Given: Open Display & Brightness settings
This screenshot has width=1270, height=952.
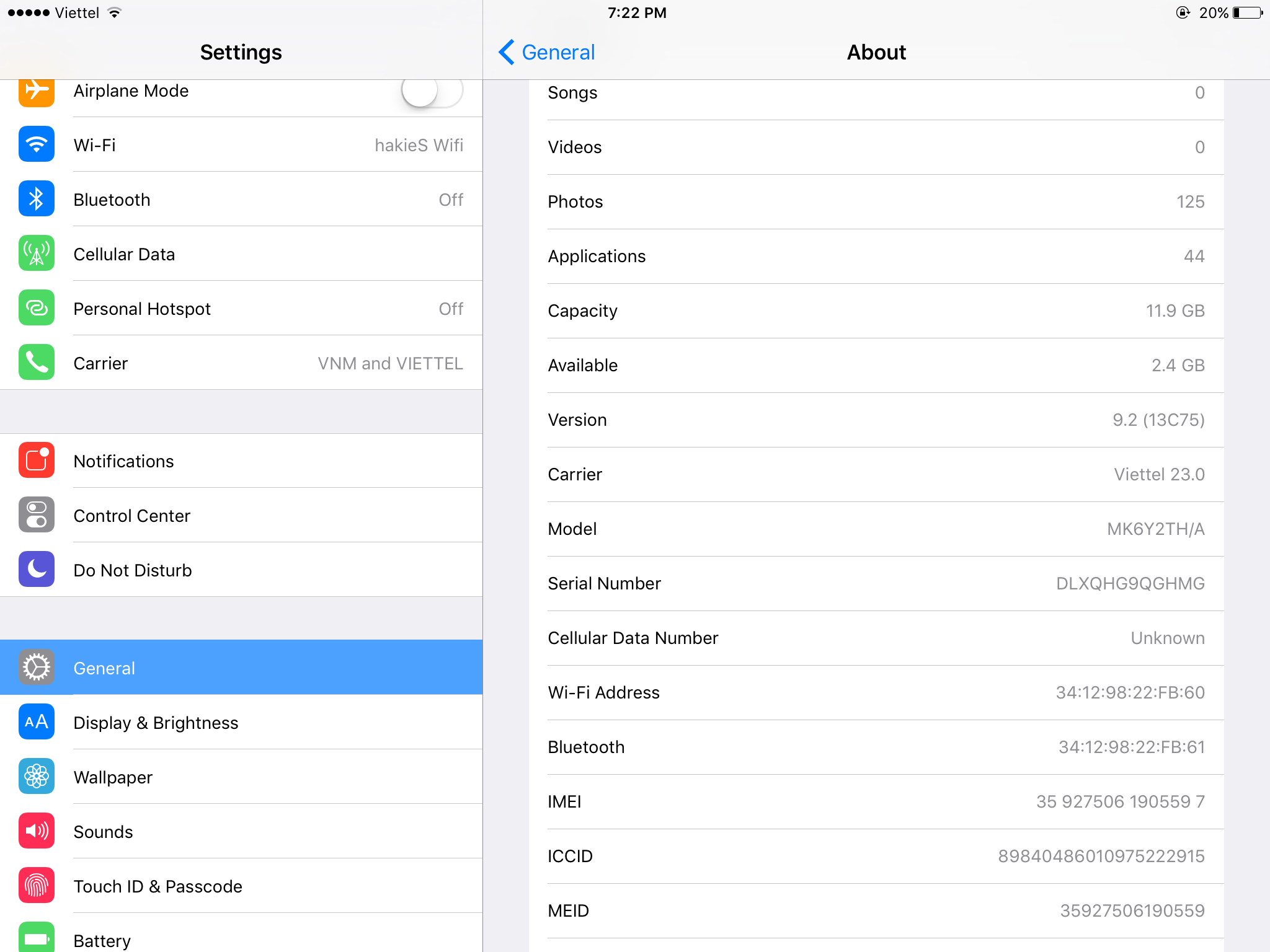Looking at the screenshot, I should coord(241,722).
